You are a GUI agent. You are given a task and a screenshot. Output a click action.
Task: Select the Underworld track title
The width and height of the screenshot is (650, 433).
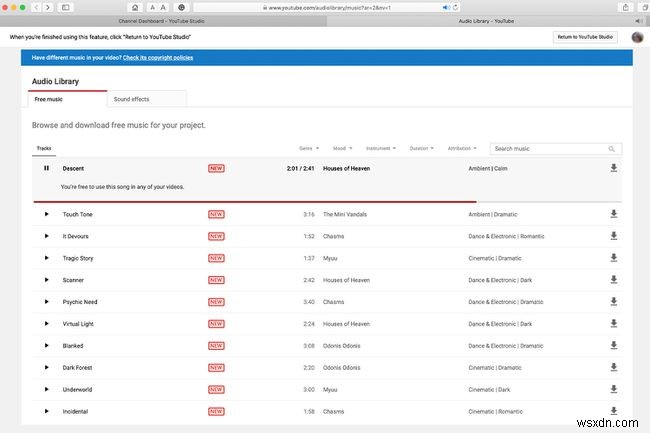78,389
